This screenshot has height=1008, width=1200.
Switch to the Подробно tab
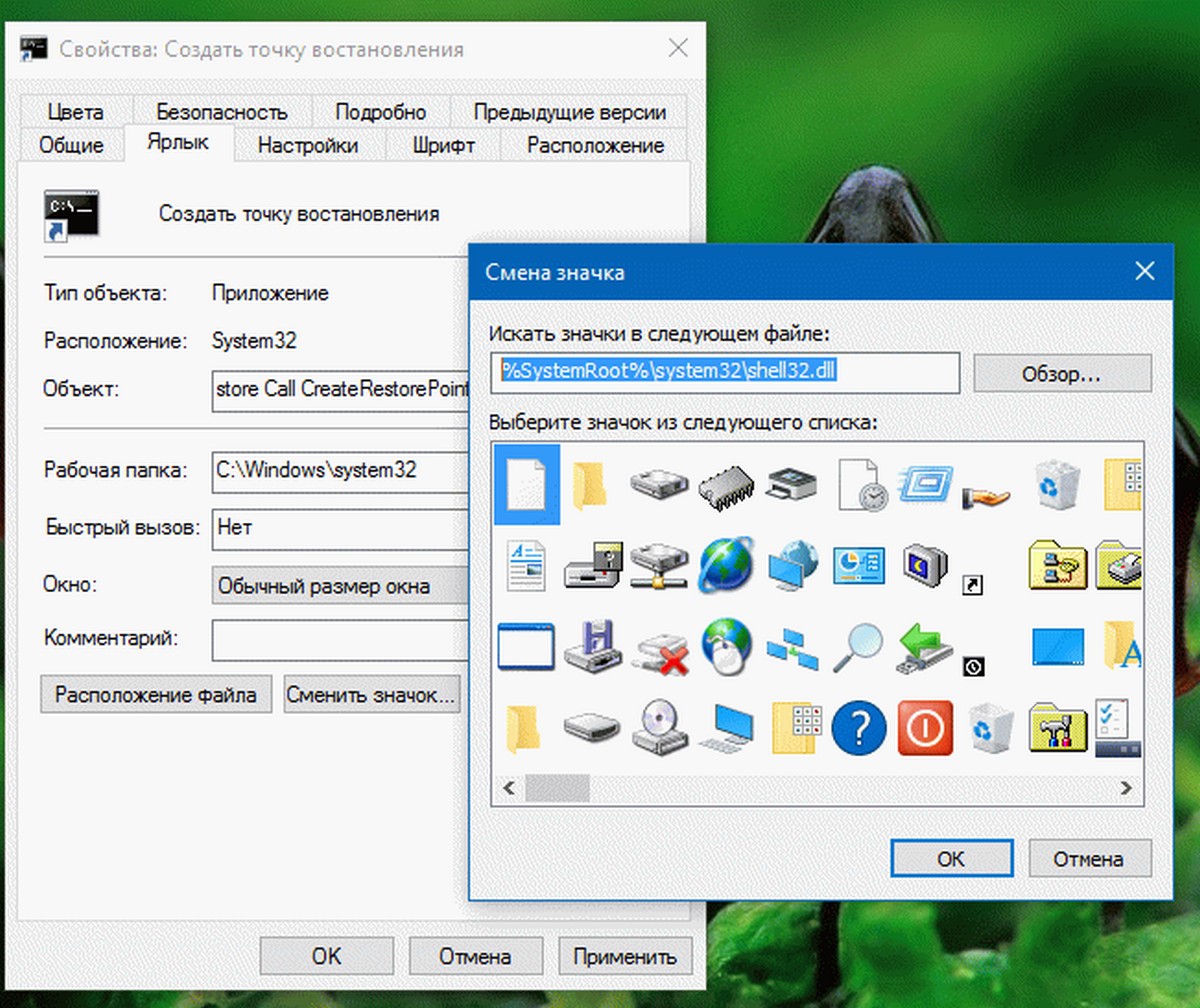click(380, 113)
